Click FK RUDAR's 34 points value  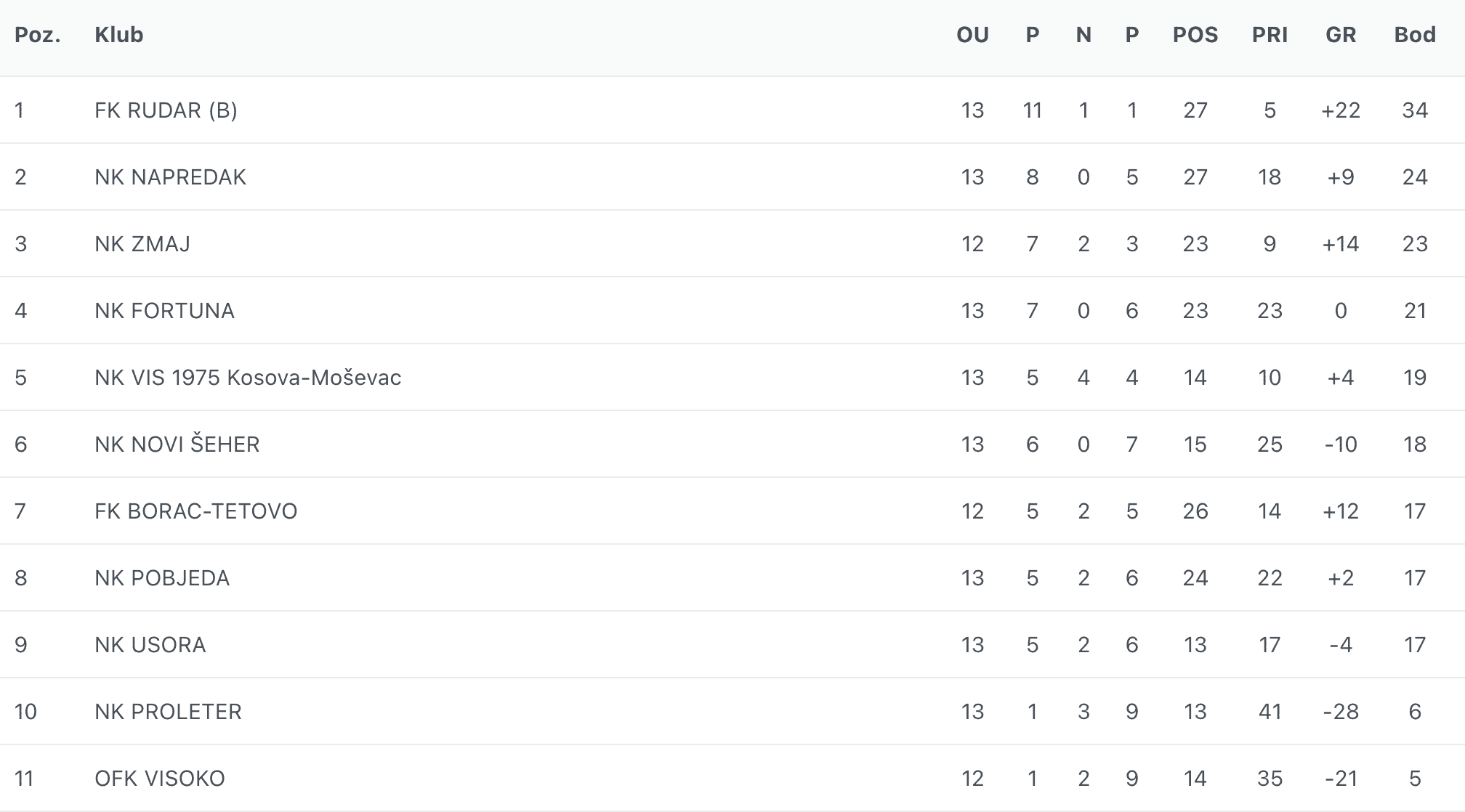click(1415, 110)
